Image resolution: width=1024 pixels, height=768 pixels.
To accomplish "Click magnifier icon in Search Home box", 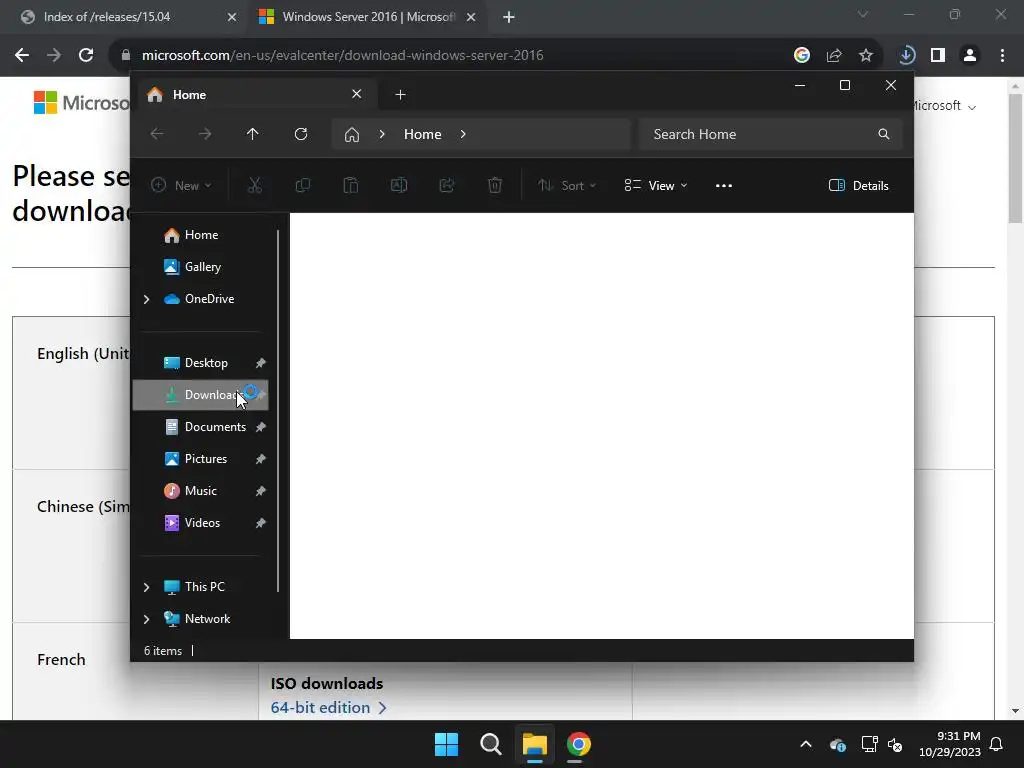I will (884, 134).
